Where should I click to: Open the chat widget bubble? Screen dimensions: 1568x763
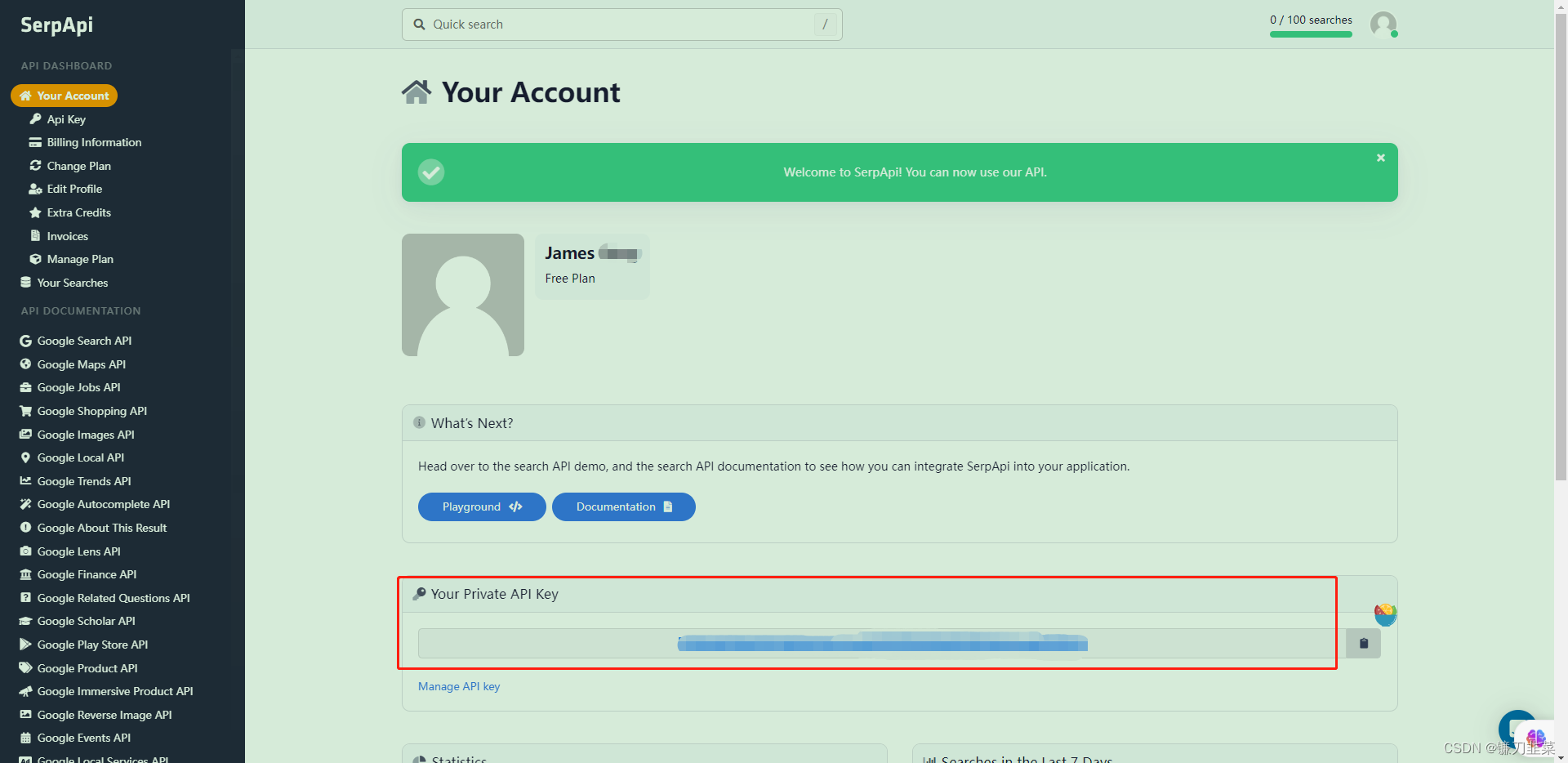[1517, 729]
